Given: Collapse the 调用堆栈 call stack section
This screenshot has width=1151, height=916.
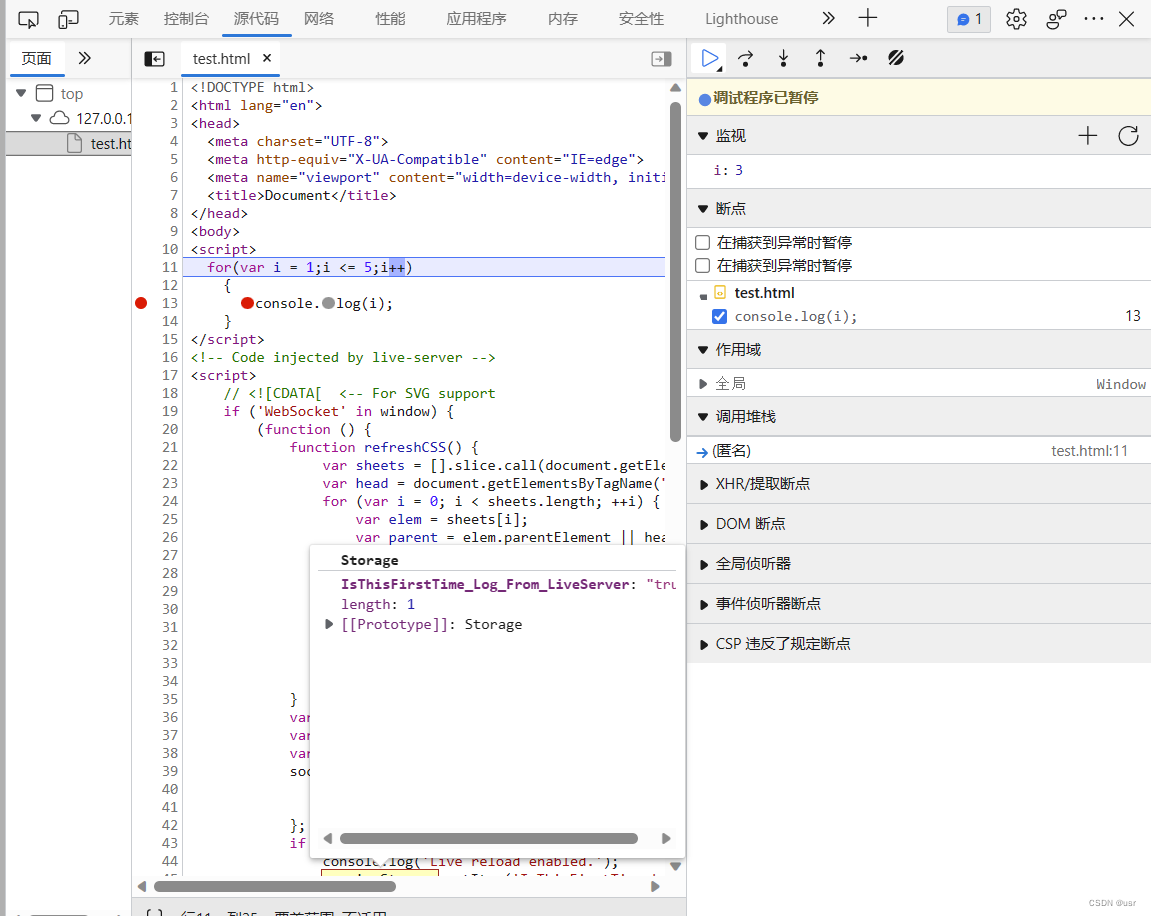Looking at the screenshot, I should click(702, 417).
